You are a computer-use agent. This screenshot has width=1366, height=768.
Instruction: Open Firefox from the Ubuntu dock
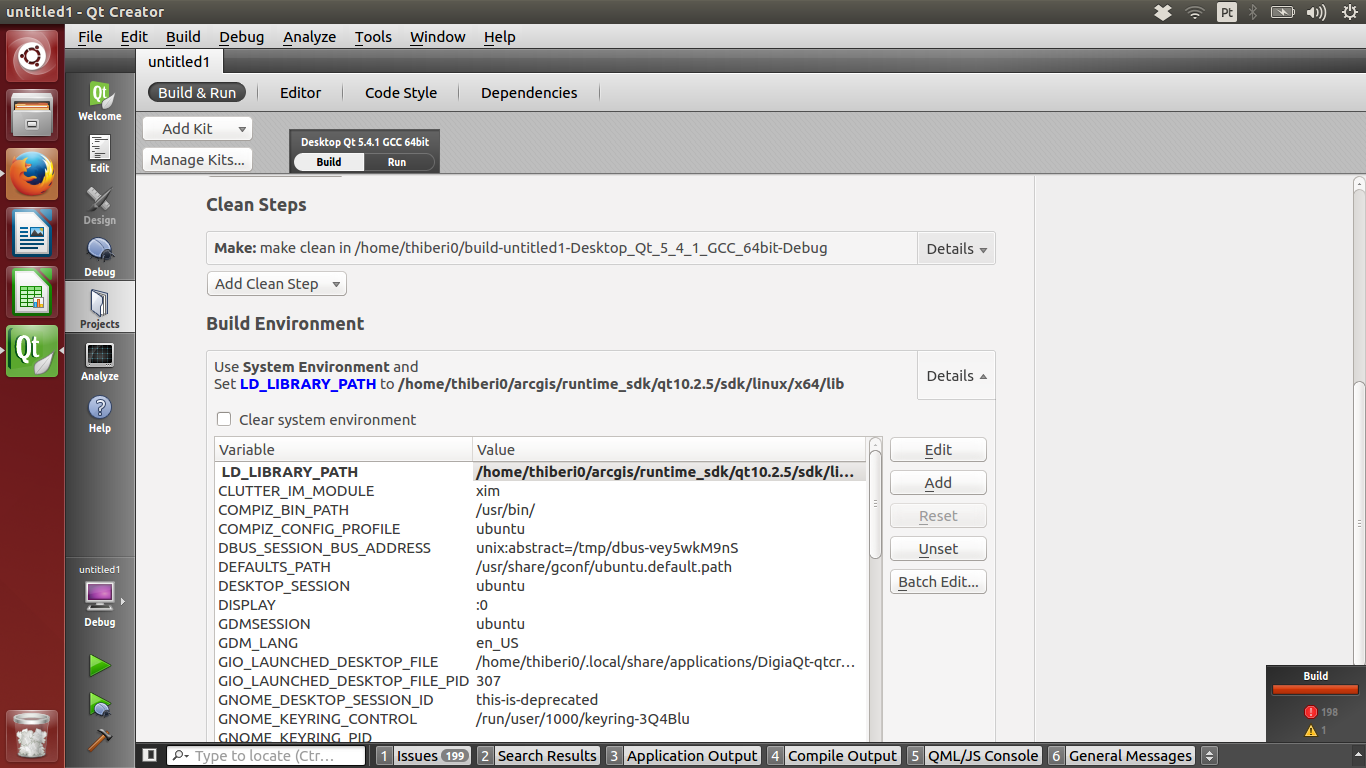coord(32,174)
